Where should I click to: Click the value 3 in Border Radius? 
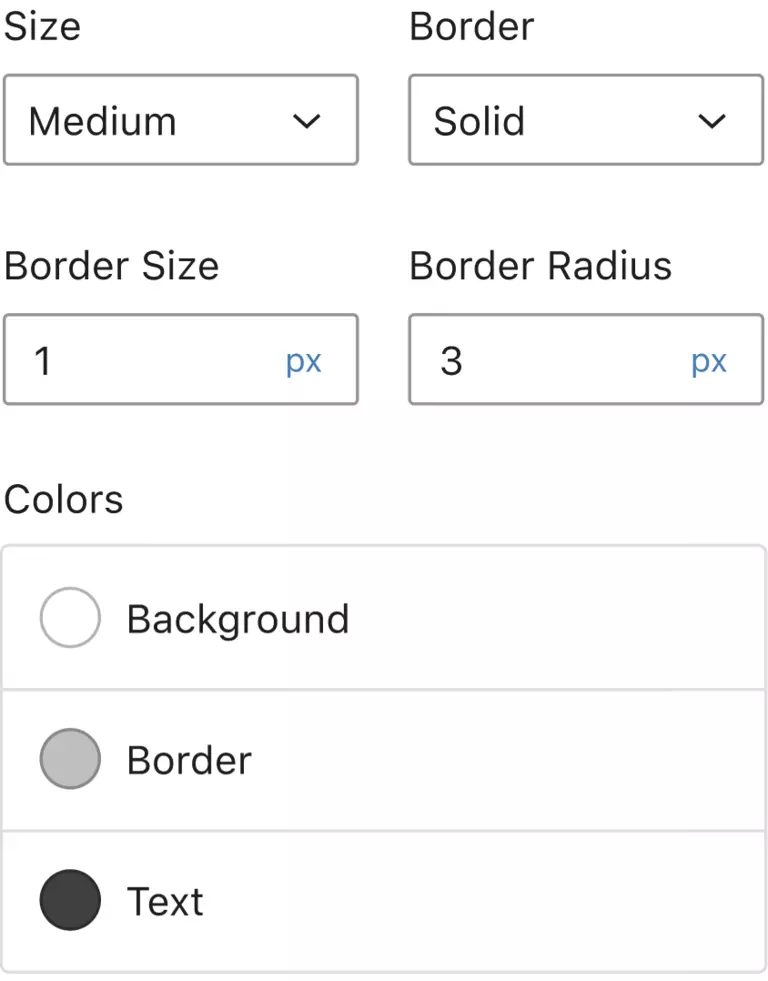(451, 361)
